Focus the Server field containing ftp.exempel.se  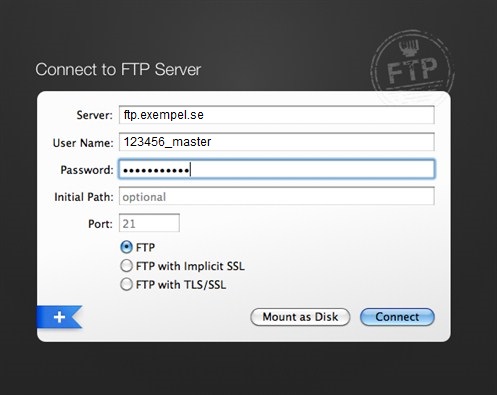(x=277, y=115)
